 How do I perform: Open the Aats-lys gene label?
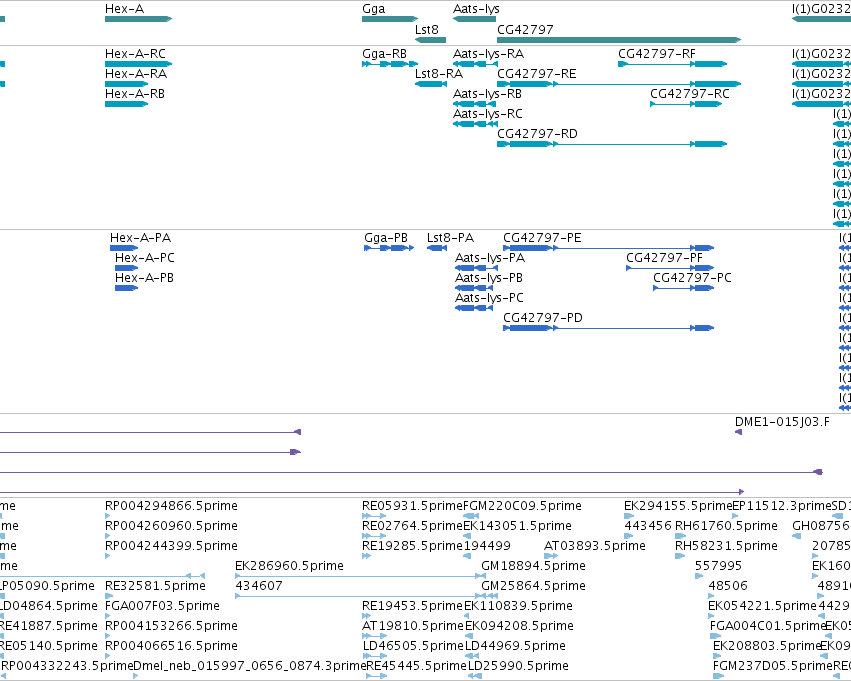tap(476, 9)
